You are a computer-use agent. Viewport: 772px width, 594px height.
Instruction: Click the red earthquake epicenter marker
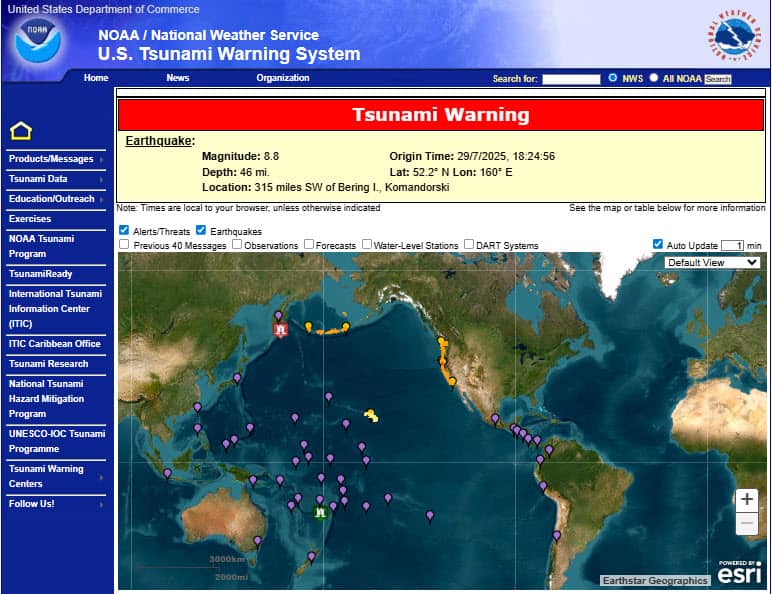[x=281, y=330]
